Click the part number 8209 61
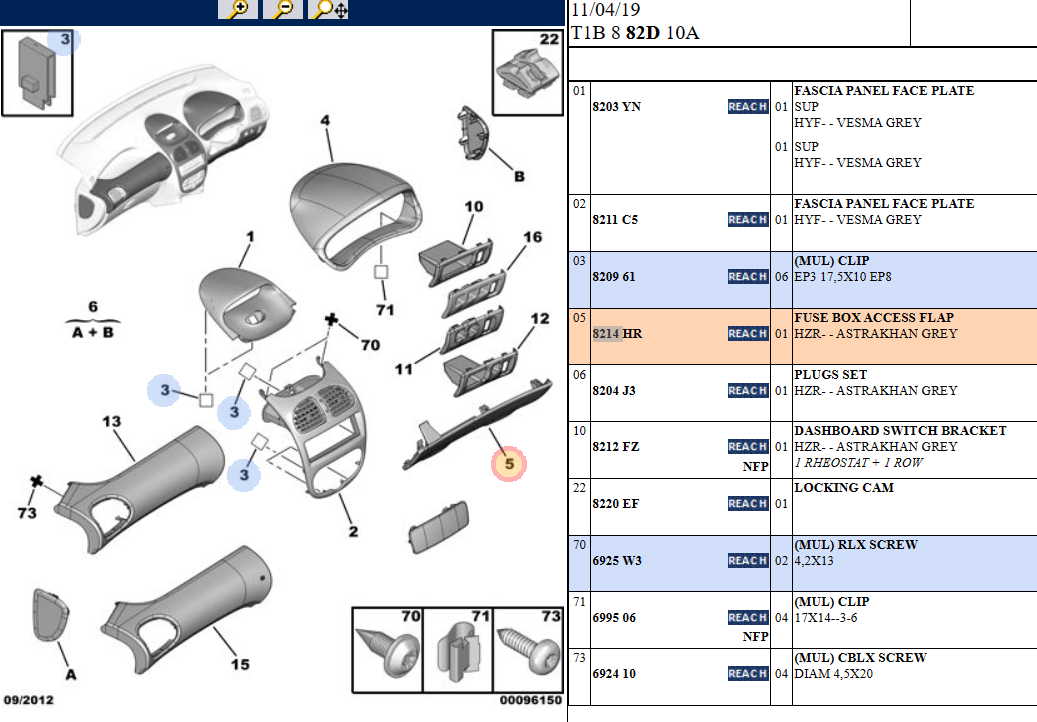 (614, 276)
